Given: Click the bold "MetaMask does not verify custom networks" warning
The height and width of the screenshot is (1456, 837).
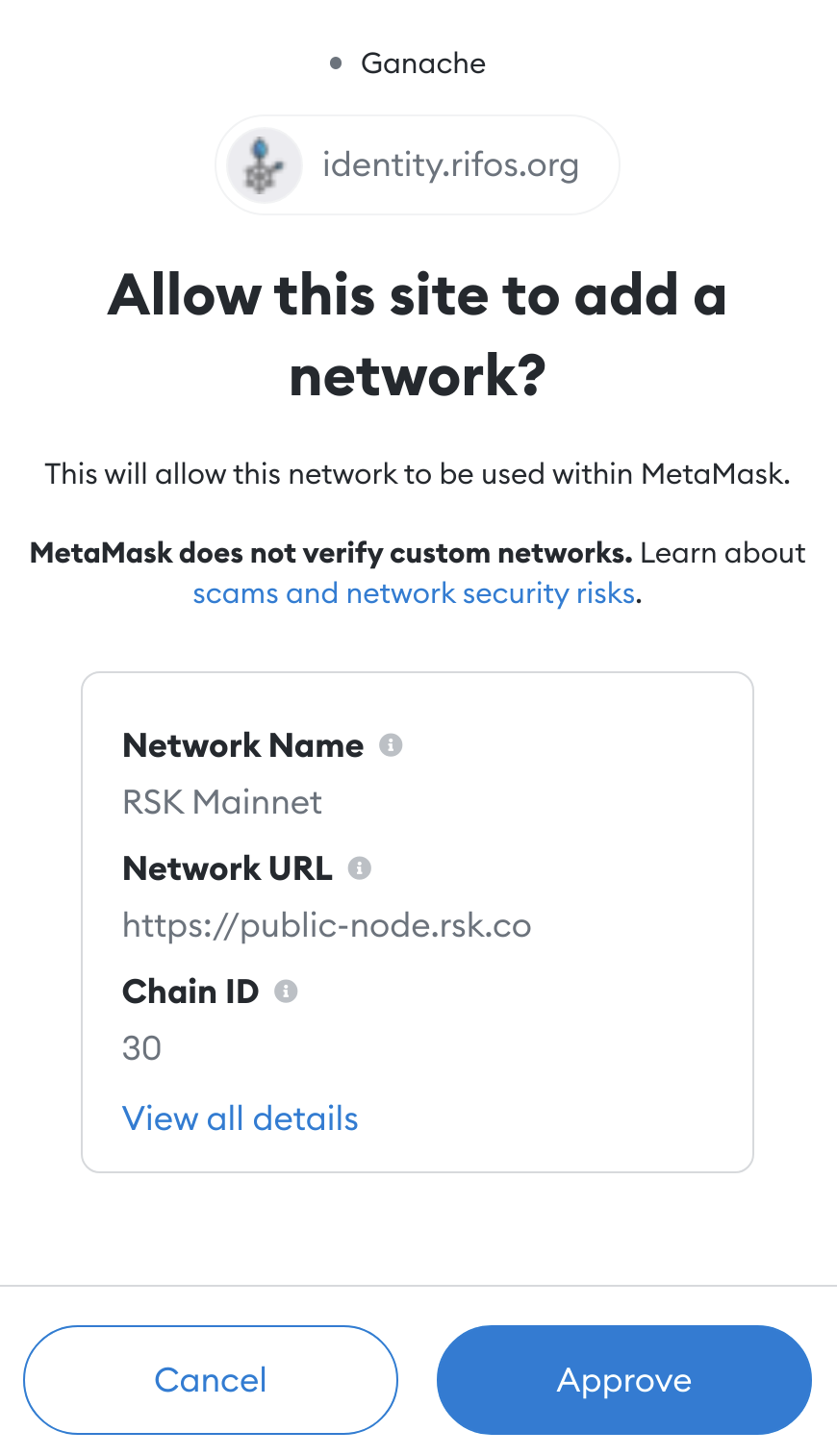Looking at the screenshot, I should [331, 553].
